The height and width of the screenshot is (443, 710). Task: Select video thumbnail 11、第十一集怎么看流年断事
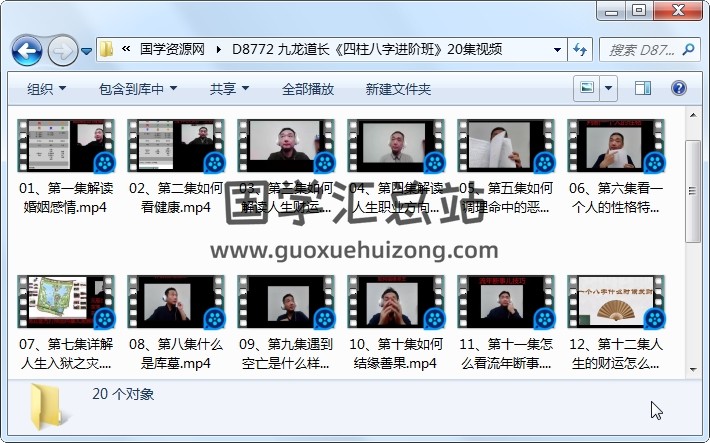tap(506, 302)
